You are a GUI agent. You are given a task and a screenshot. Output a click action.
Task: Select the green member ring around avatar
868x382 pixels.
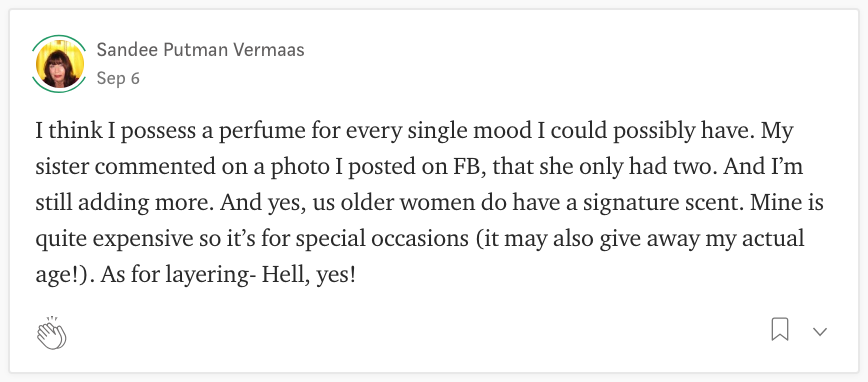60,64
